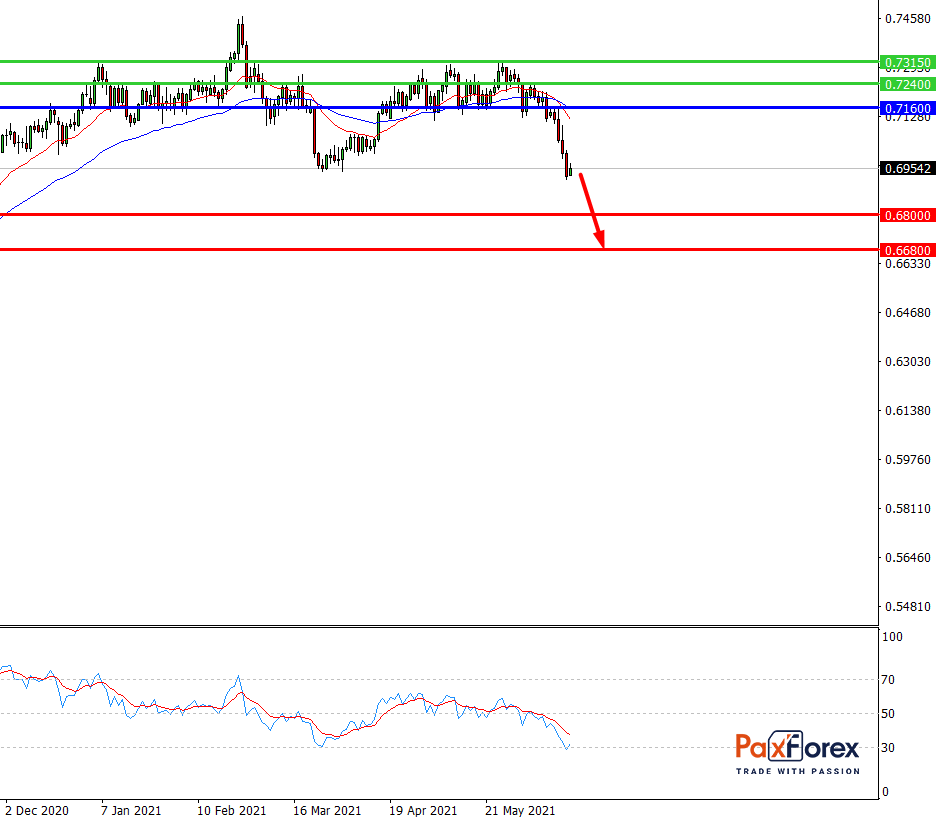Click the RSI 100 level label
The image size is (941, 818).
[892, 637]
